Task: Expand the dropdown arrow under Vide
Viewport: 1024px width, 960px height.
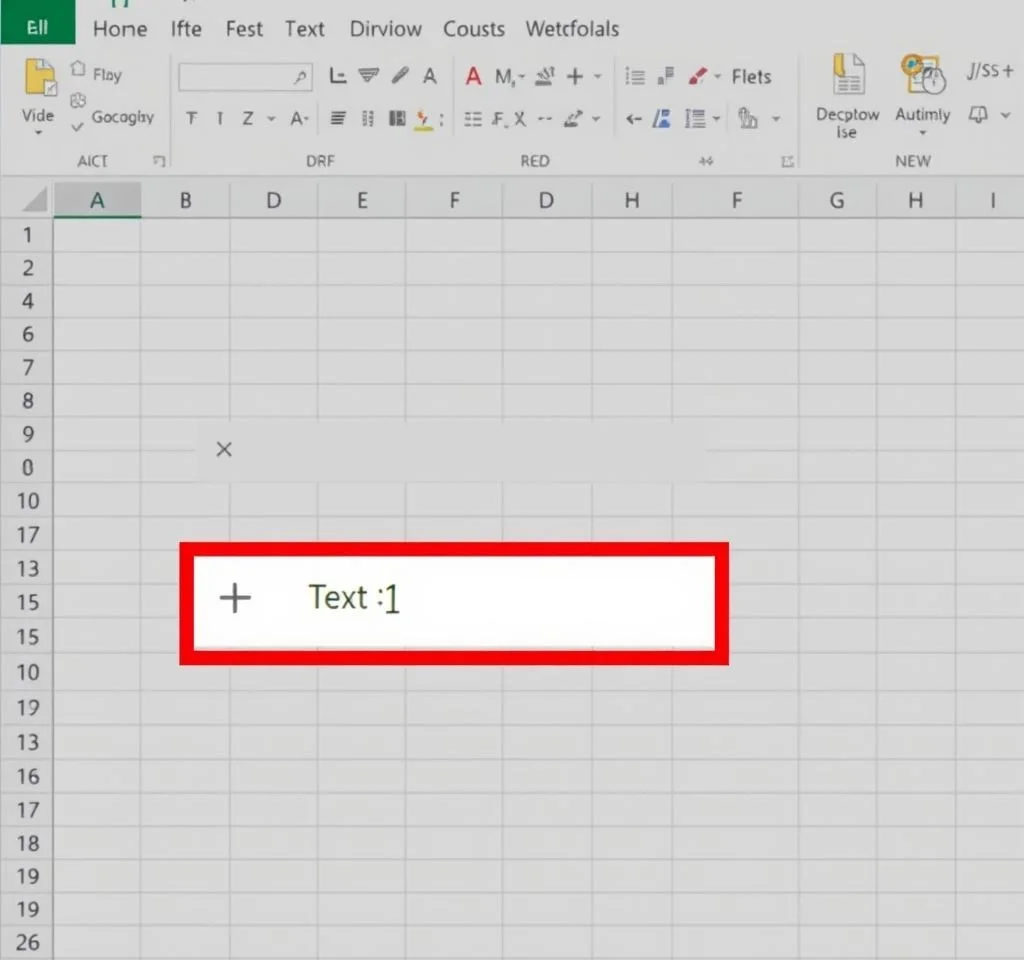Action: [38, 133]
